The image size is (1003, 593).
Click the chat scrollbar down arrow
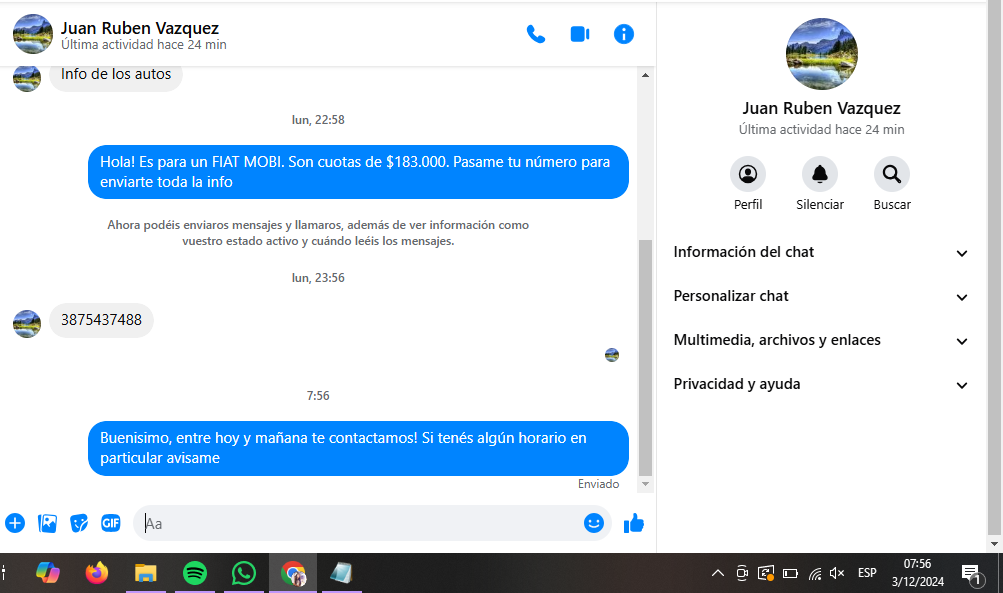[x=645, y=484]
